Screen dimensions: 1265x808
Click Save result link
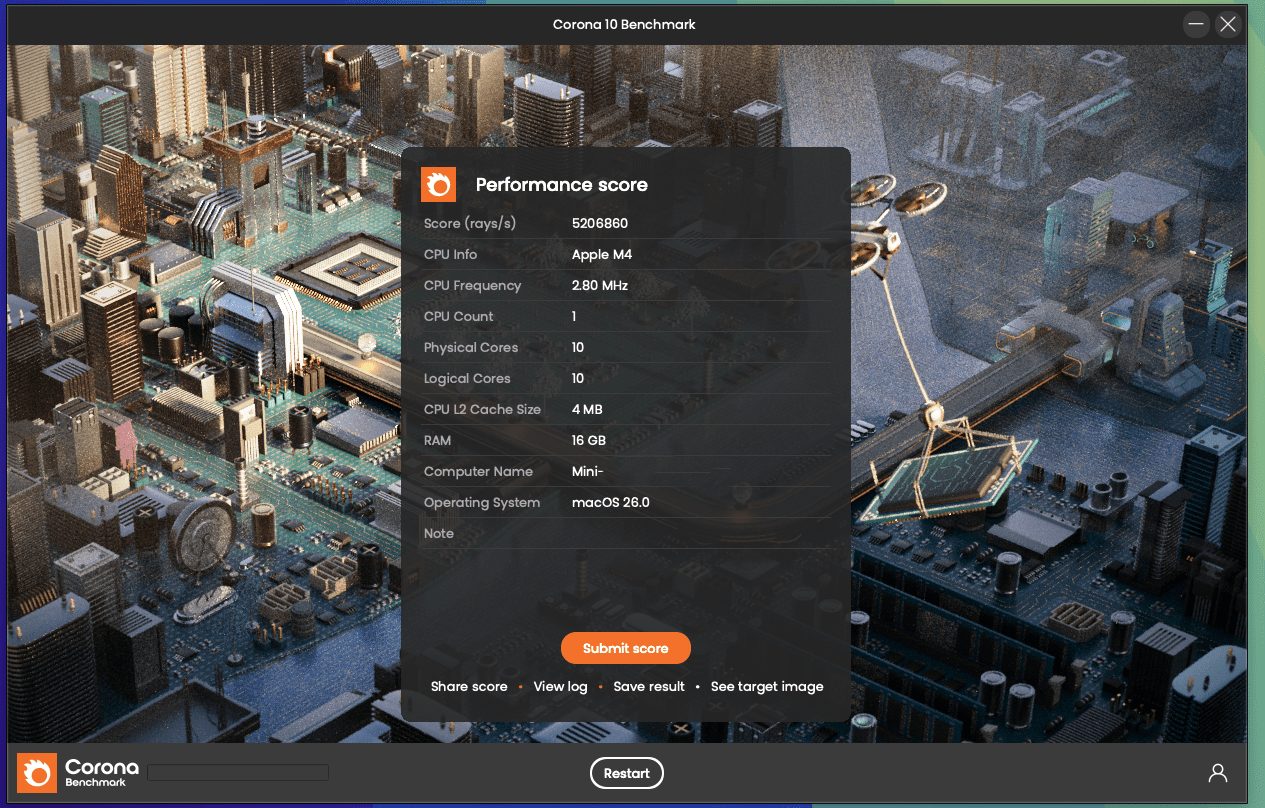649,686
